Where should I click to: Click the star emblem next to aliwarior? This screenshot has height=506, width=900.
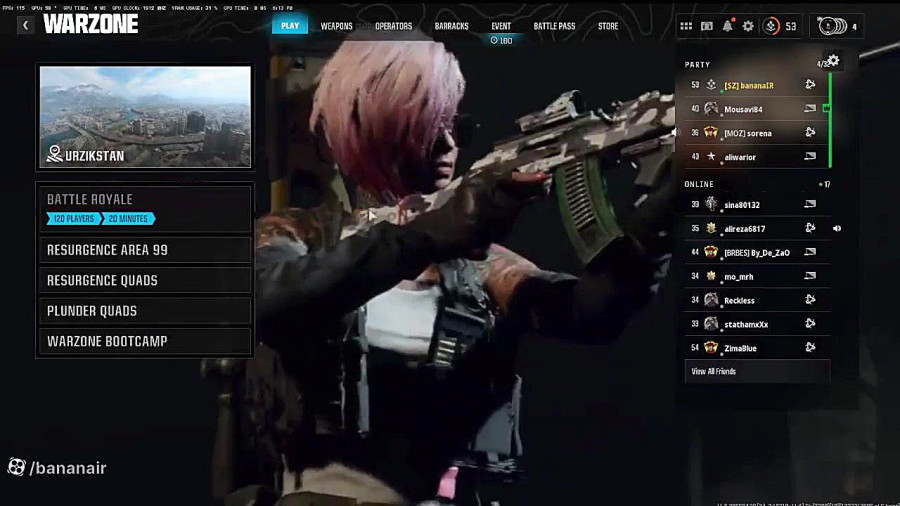pyautogui.click(x=711, y=157)
